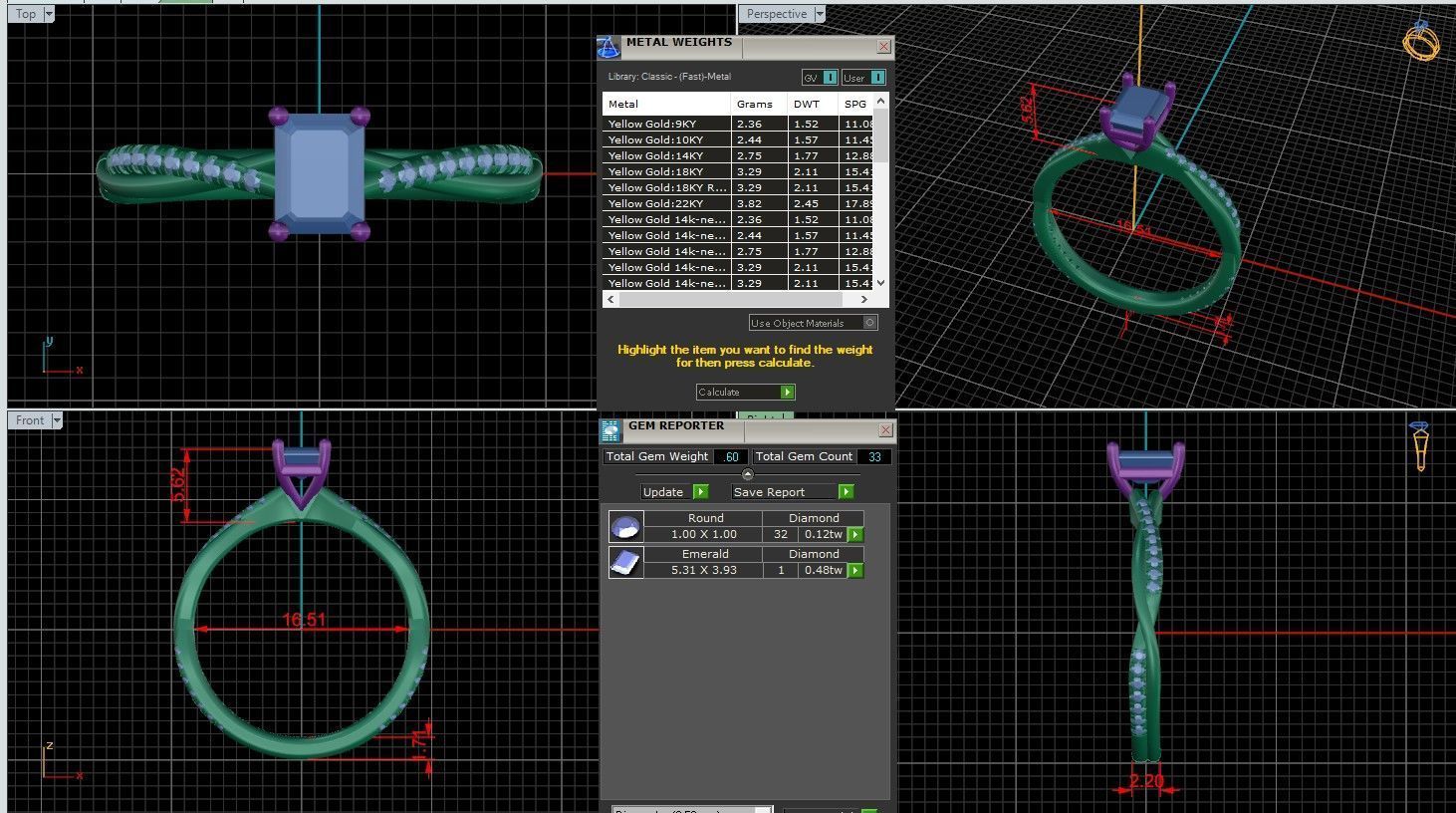Sort by the Metal column header
The height and width of the screenshot is (813, 1456).
click(666, 104)
